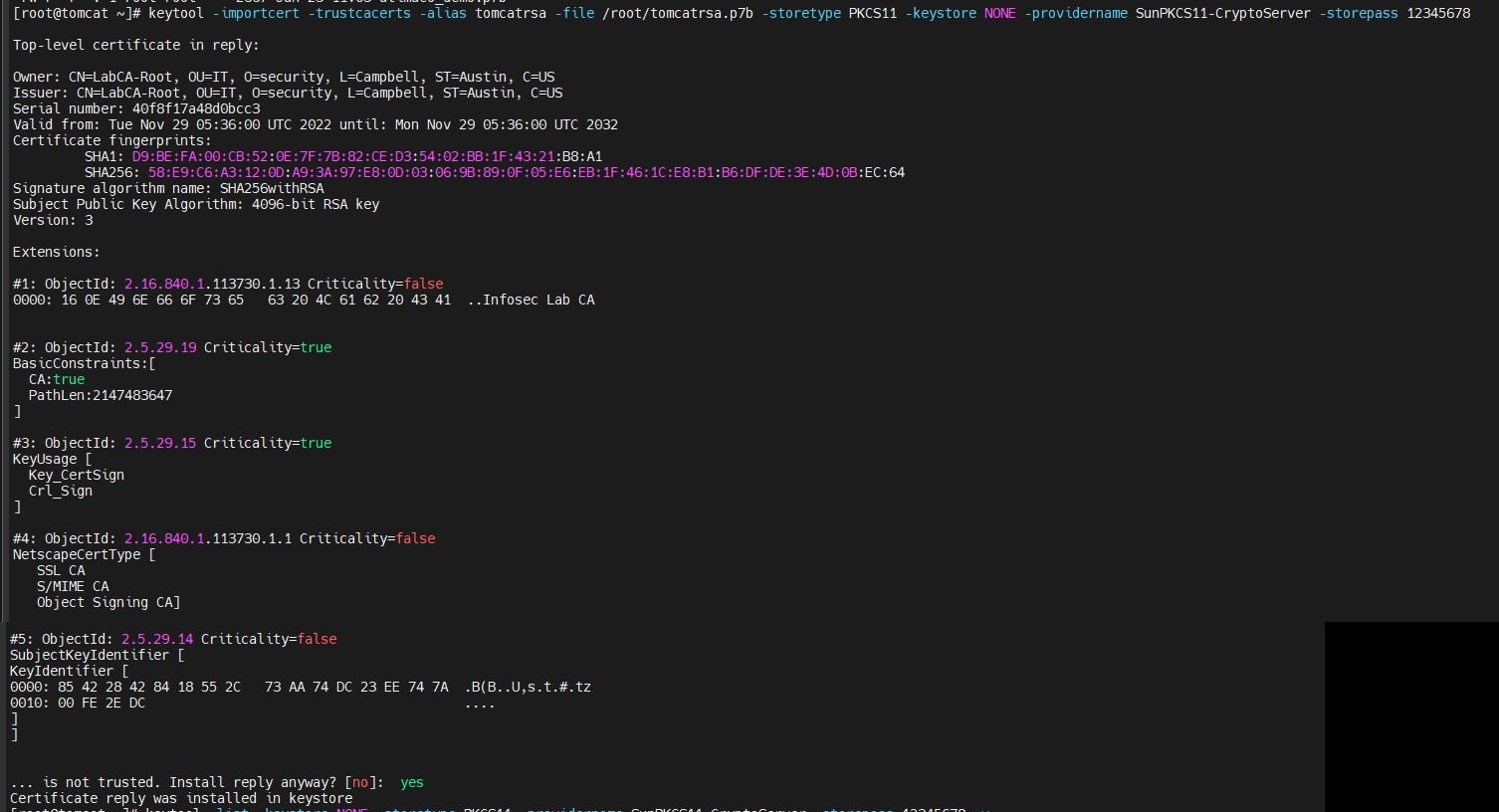Image resolution: width=1499 pixels, height=812 pixels.
Task: Click extension #1 ObjectId 2.16.840.1.113730.1.13
Action: [x=228, y=284]
